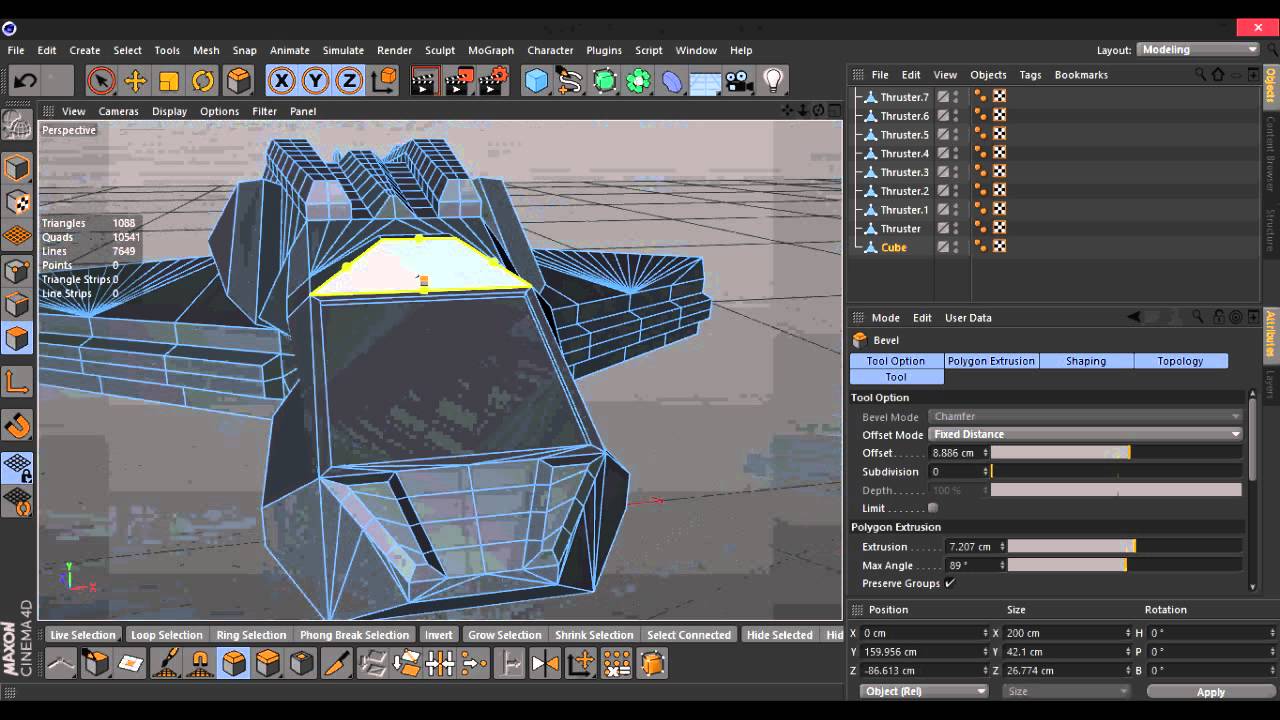Open object manager Tags menu
Viewport: 1280px width, 720px height.
point(1030,75)
